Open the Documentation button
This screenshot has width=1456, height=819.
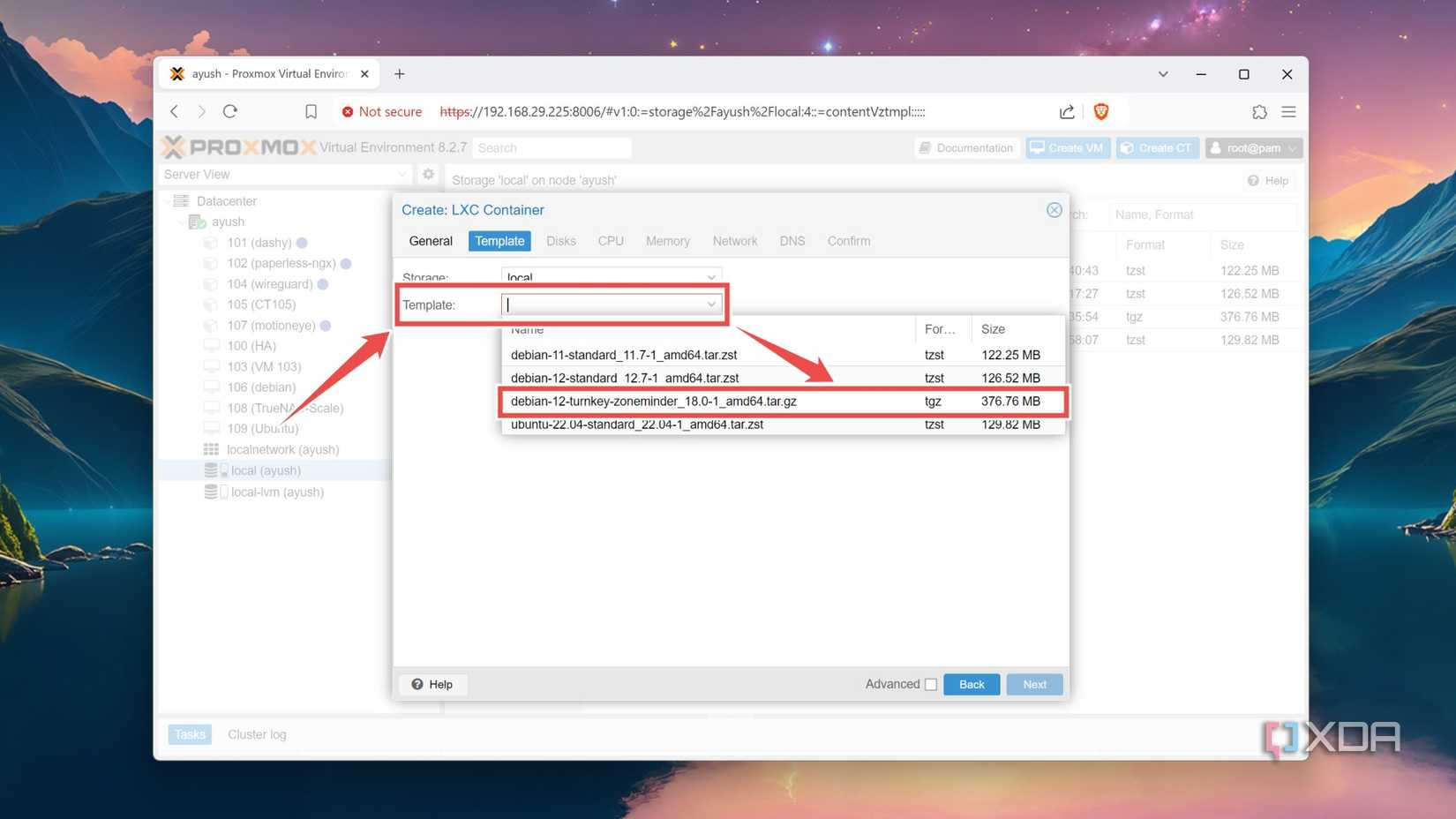click(x=966, y=147)
